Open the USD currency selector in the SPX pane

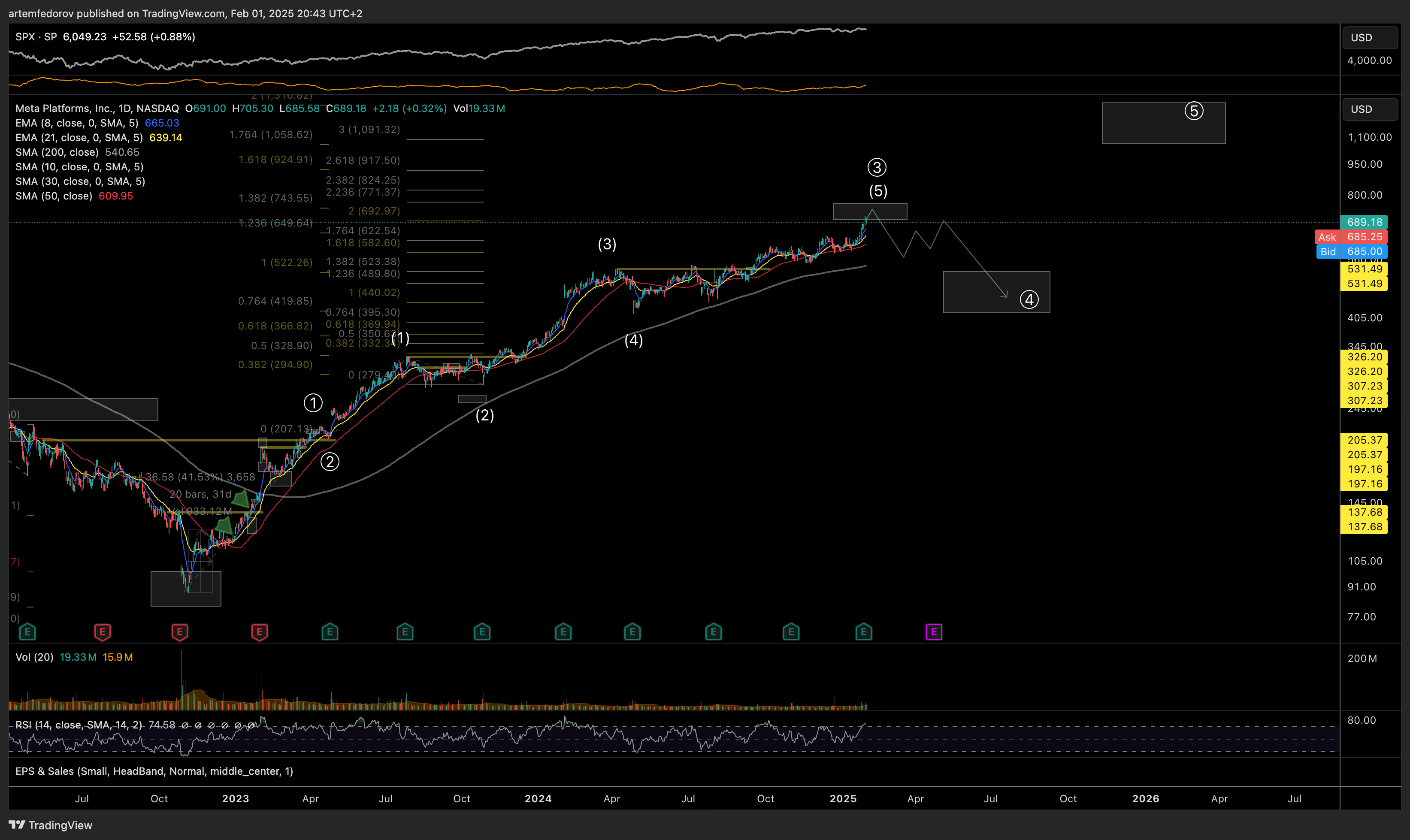tap(1370, 37)
